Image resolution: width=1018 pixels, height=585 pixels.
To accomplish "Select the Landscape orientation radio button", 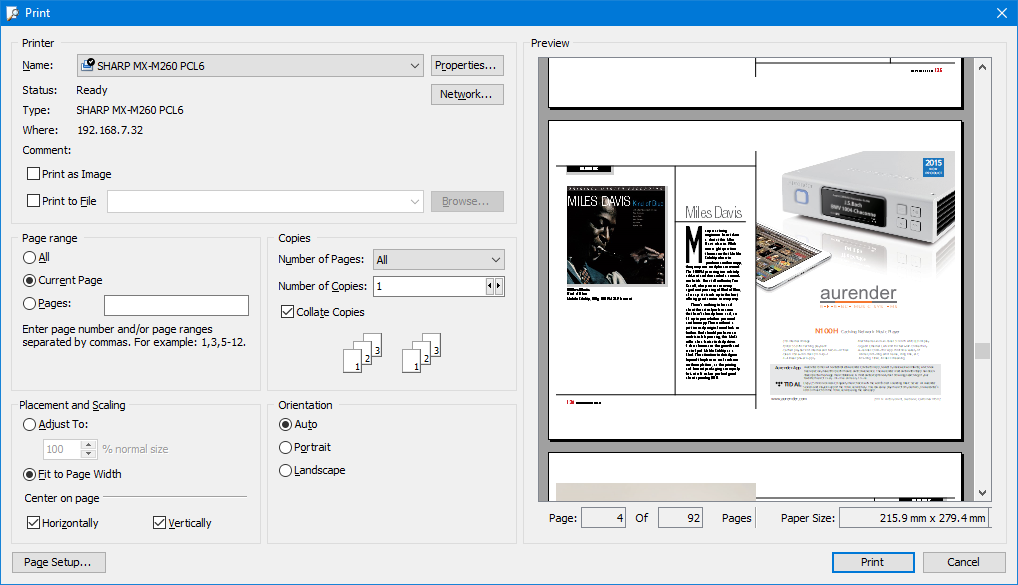I will pyautogui.click(x=286, y=470).
